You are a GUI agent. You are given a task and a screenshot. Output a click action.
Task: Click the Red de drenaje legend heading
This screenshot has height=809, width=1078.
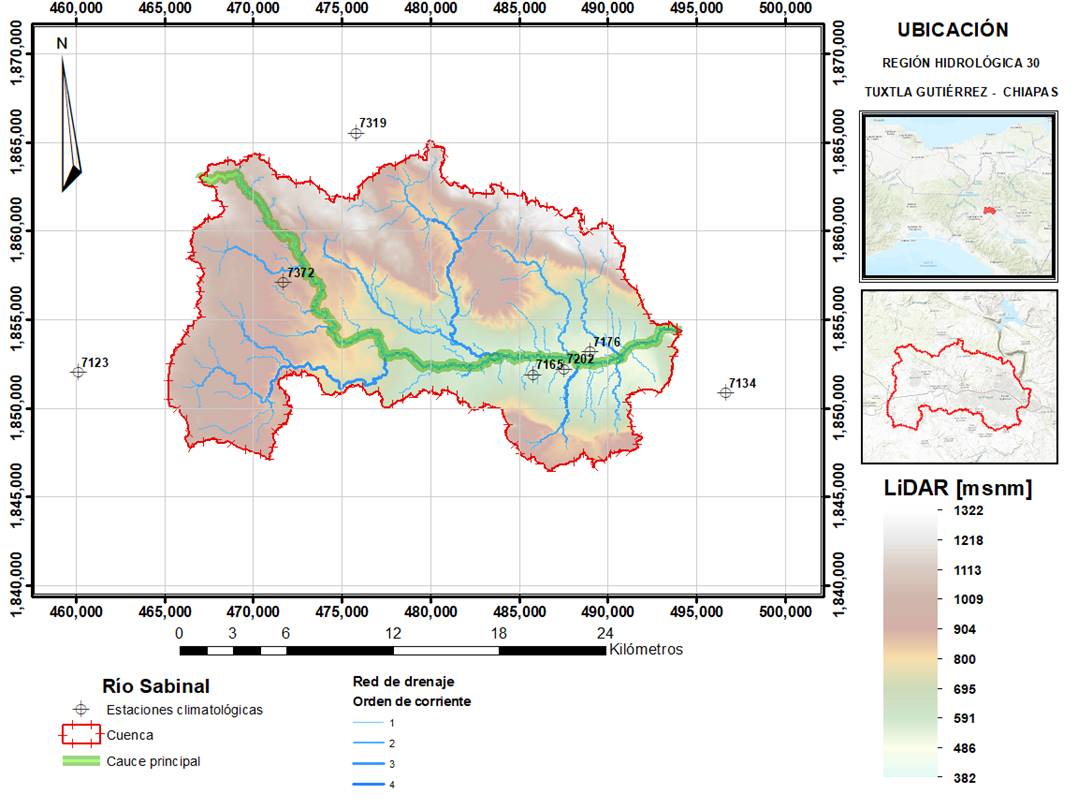[398, 682]
